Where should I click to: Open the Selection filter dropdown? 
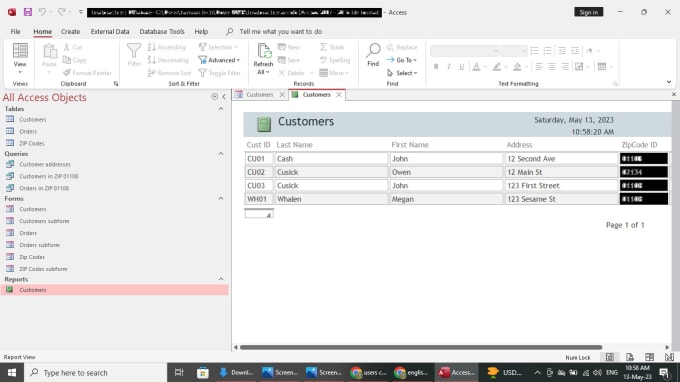click(x=218, y=47)
